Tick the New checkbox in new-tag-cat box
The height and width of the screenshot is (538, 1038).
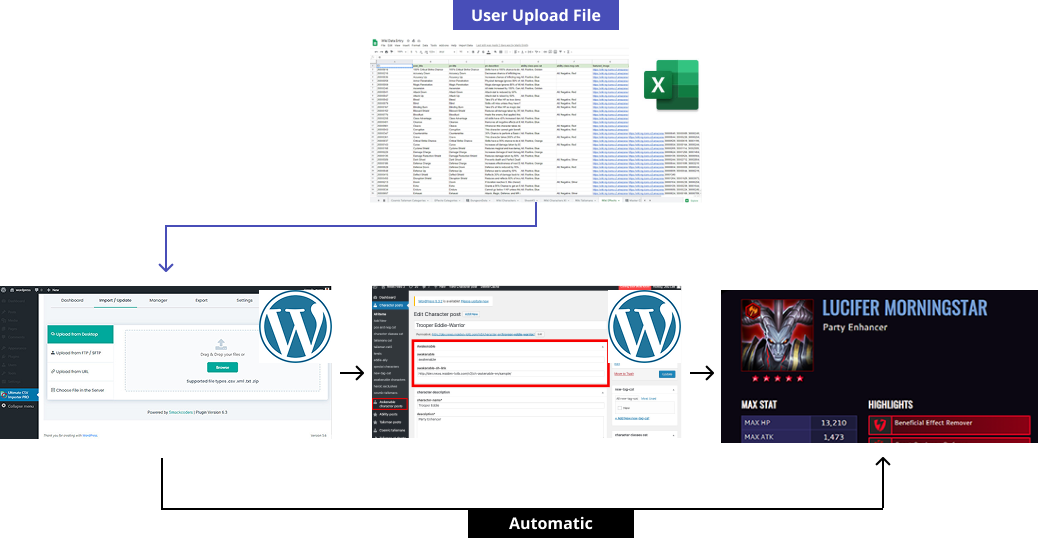pos(618,408)
